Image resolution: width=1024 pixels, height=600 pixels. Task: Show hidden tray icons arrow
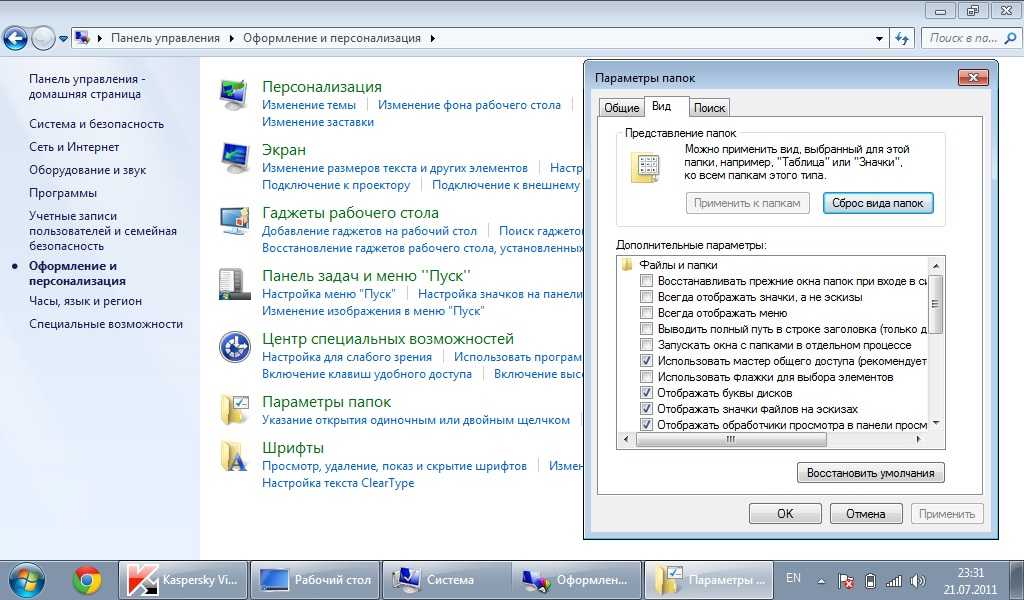click(821, 581)
